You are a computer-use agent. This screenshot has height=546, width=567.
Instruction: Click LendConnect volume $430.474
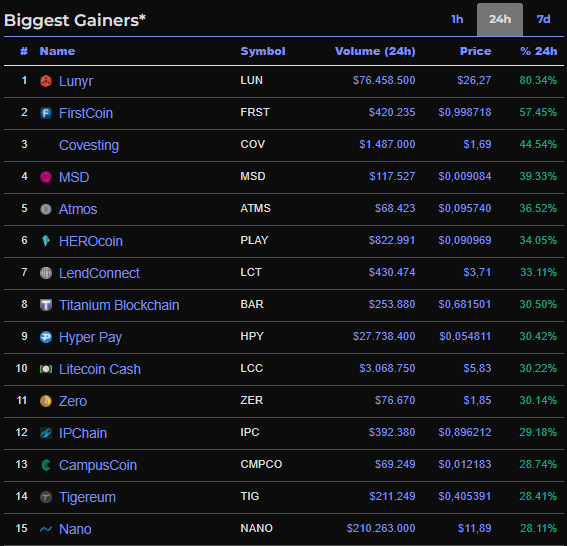tap(392, 272)
